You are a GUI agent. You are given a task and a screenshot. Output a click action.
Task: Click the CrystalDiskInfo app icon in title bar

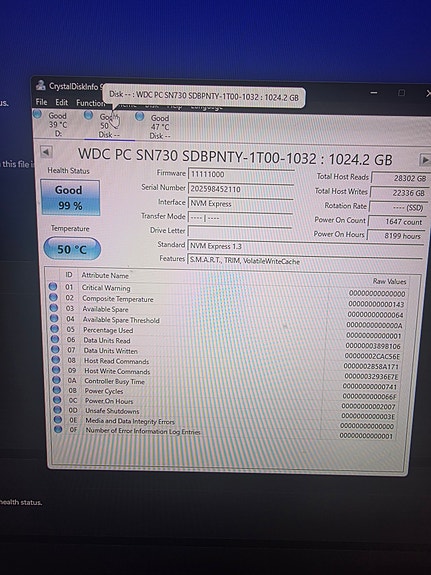pos(41,85)
